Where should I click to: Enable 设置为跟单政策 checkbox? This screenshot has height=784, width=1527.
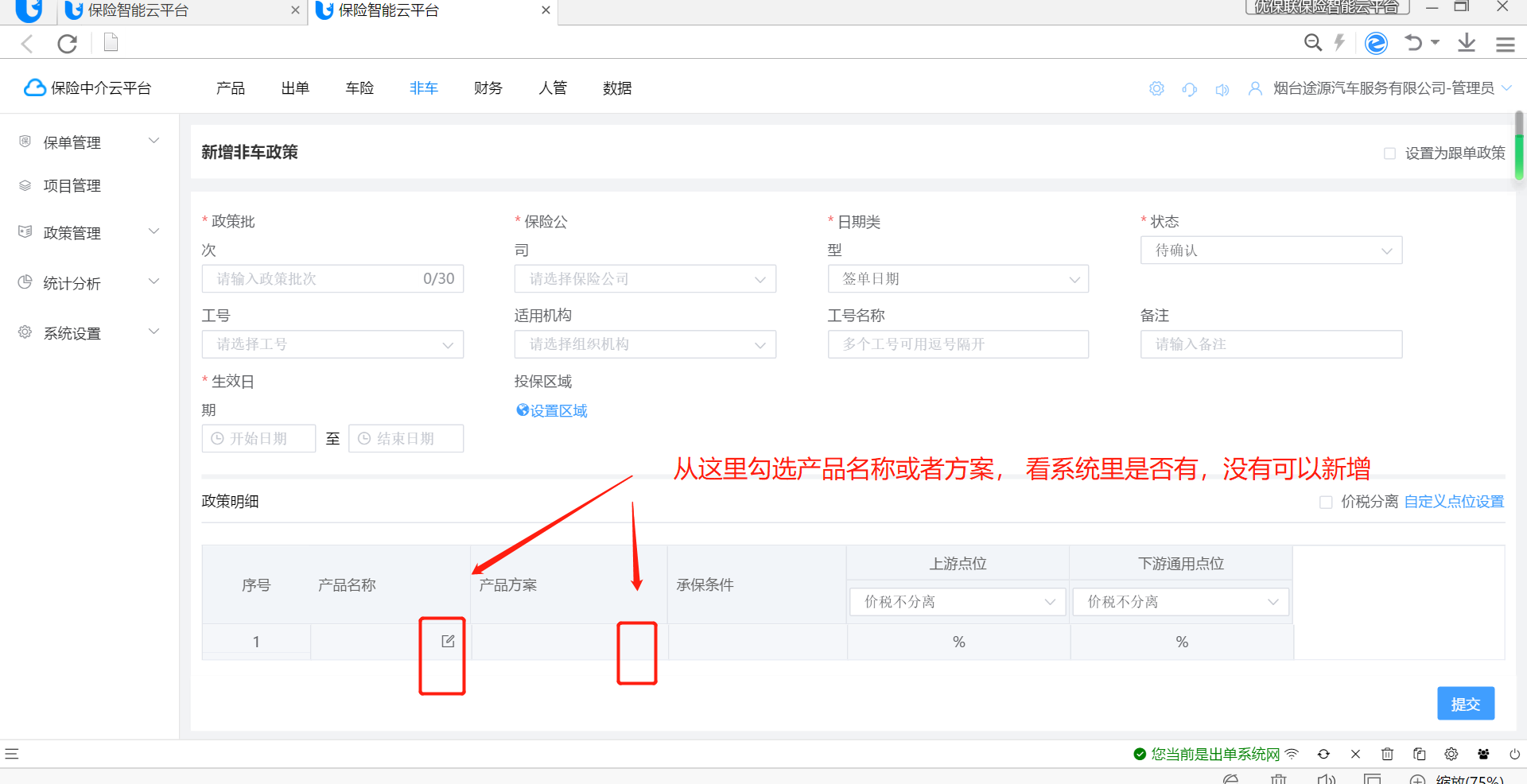[1389, 153]
